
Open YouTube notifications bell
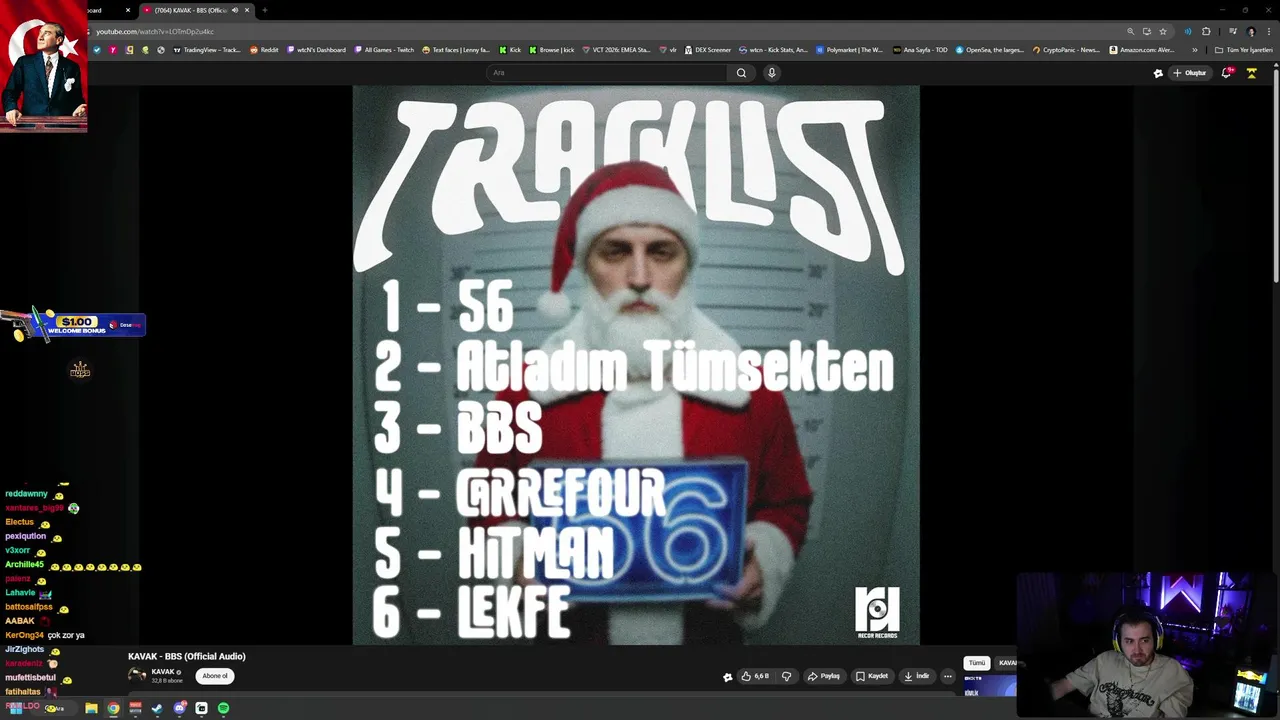coord(1226,73)
